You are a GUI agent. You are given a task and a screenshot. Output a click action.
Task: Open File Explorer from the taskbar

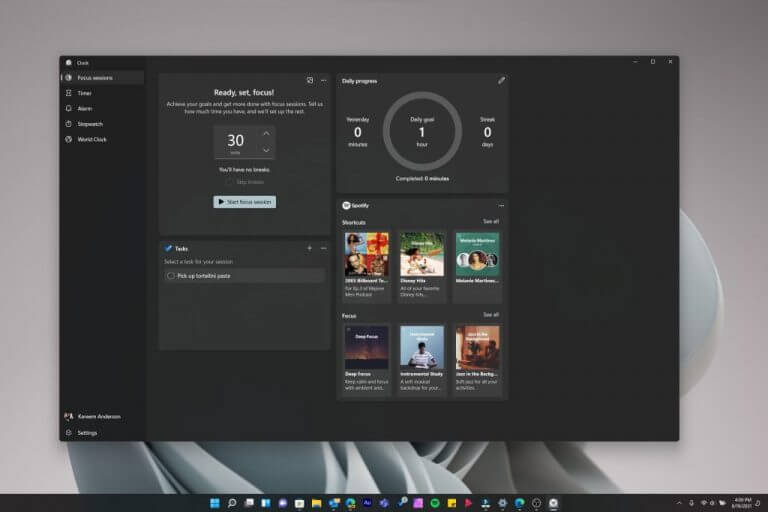click(316, 503)
